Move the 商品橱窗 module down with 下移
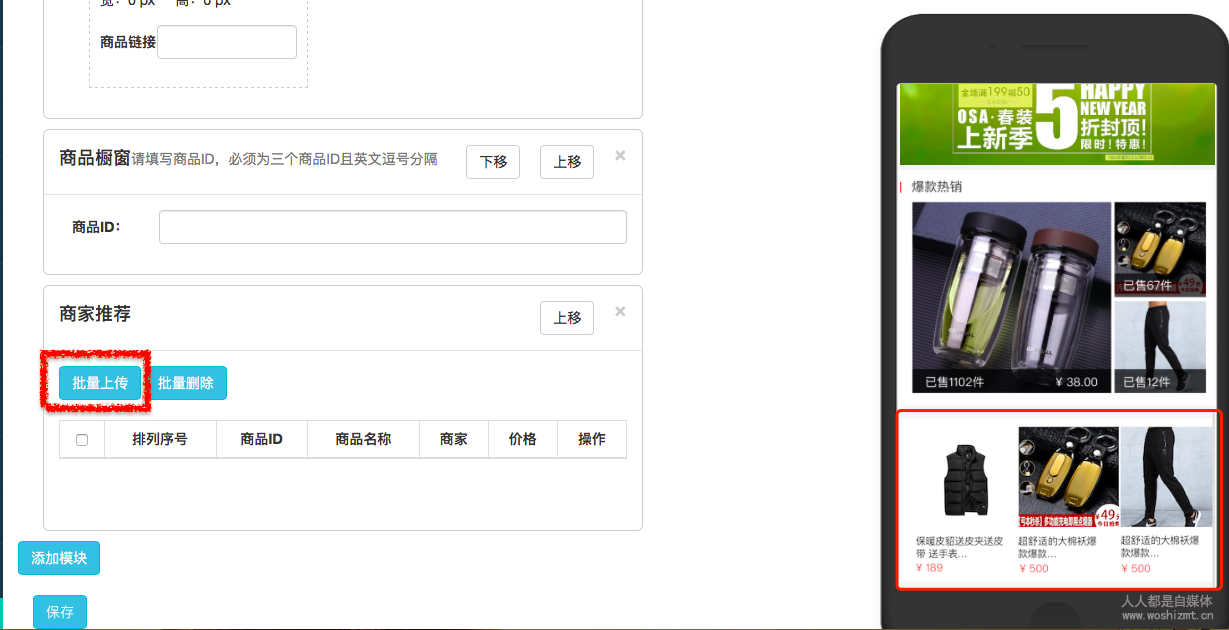The height and width of the screenshot is (630, 1229). (493, 162)
